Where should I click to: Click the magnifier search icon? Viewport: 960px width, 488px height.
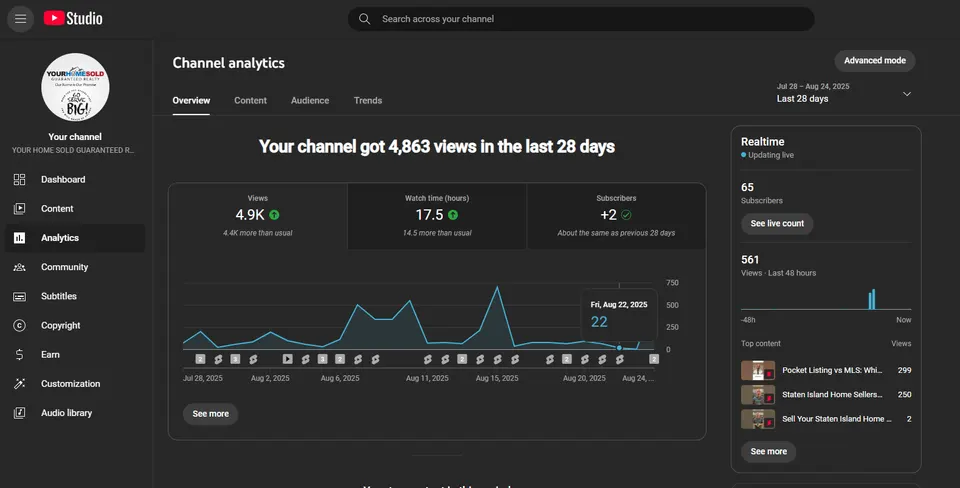point(364,19)
